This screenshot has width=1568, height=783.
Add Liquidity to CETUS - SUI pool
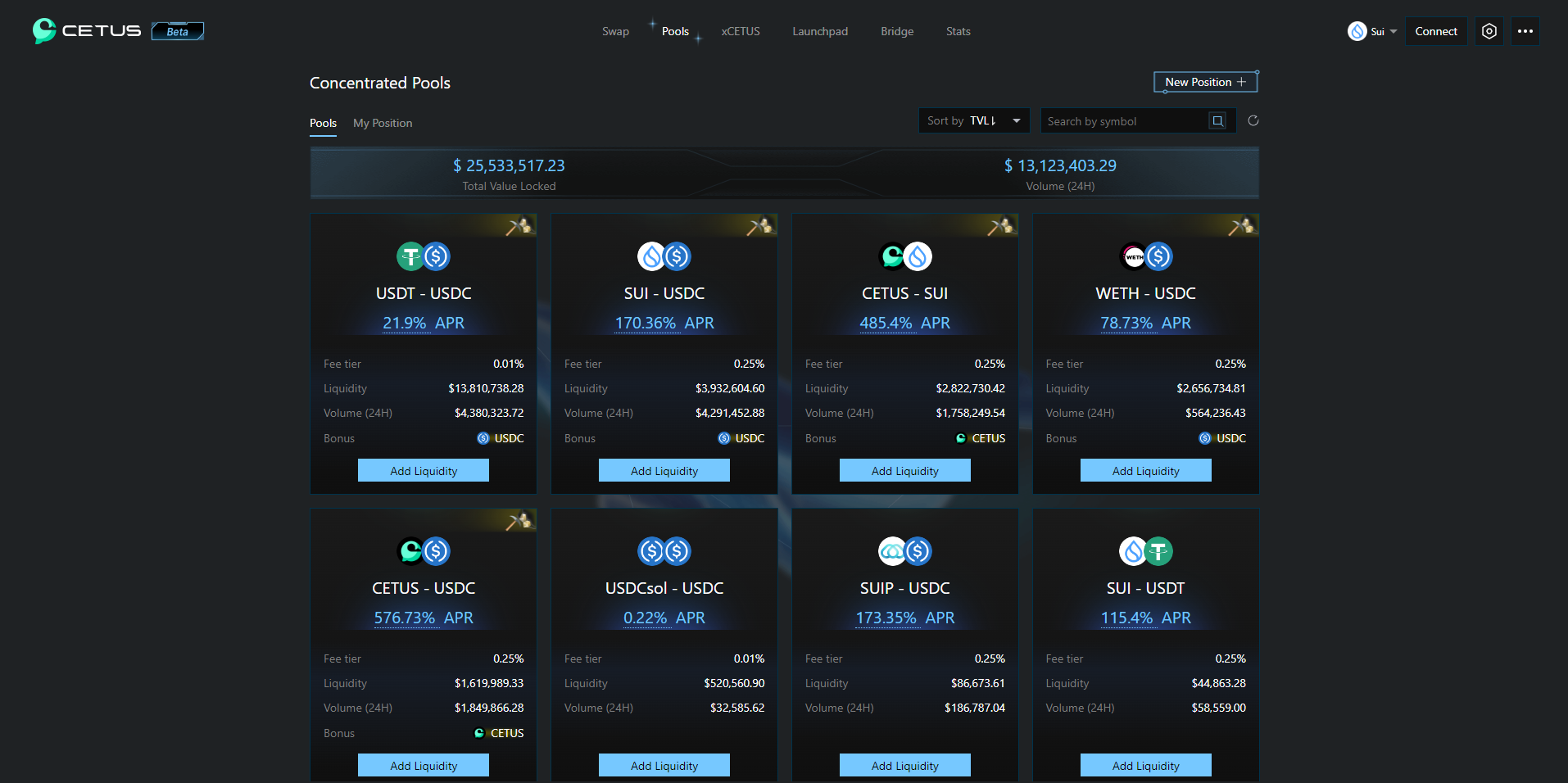coord(905,470)
